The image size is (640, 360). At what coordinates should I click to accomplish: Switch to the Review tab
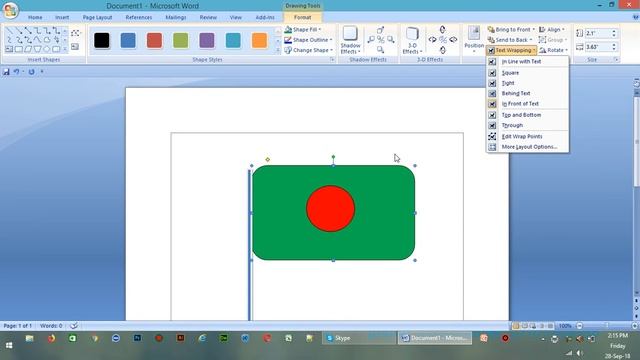[x=208, y=18]
